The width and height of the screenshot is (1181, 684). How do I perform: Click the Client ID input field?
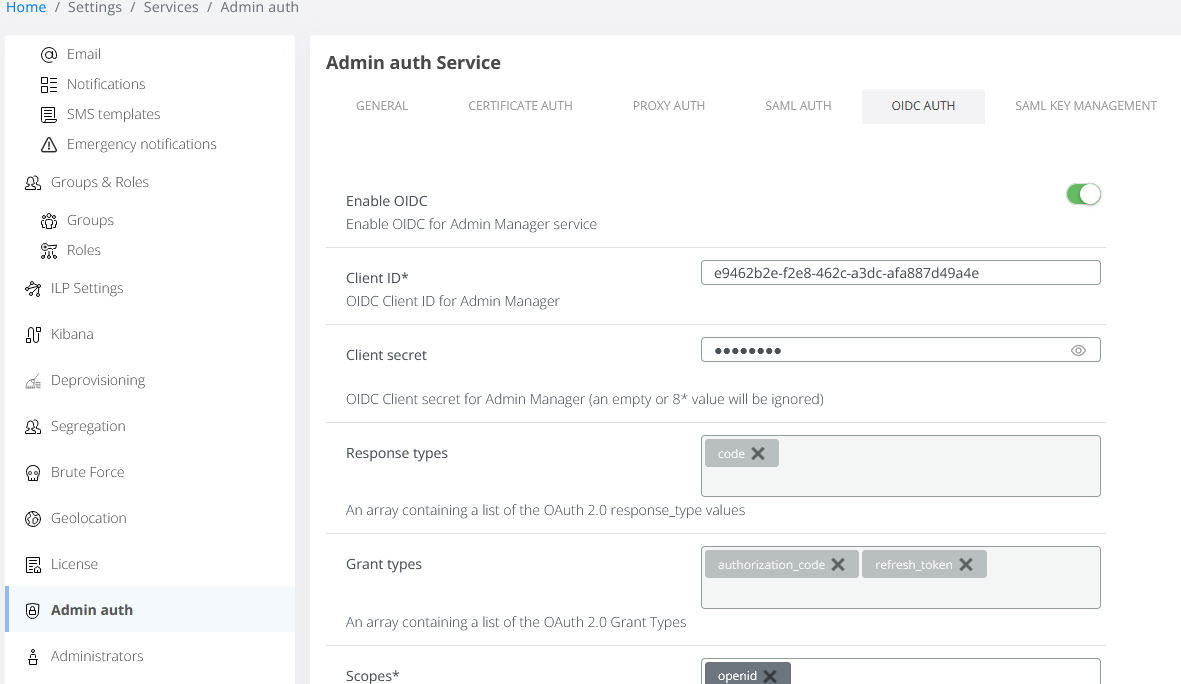pyautogui.click(x=901, y=273)
